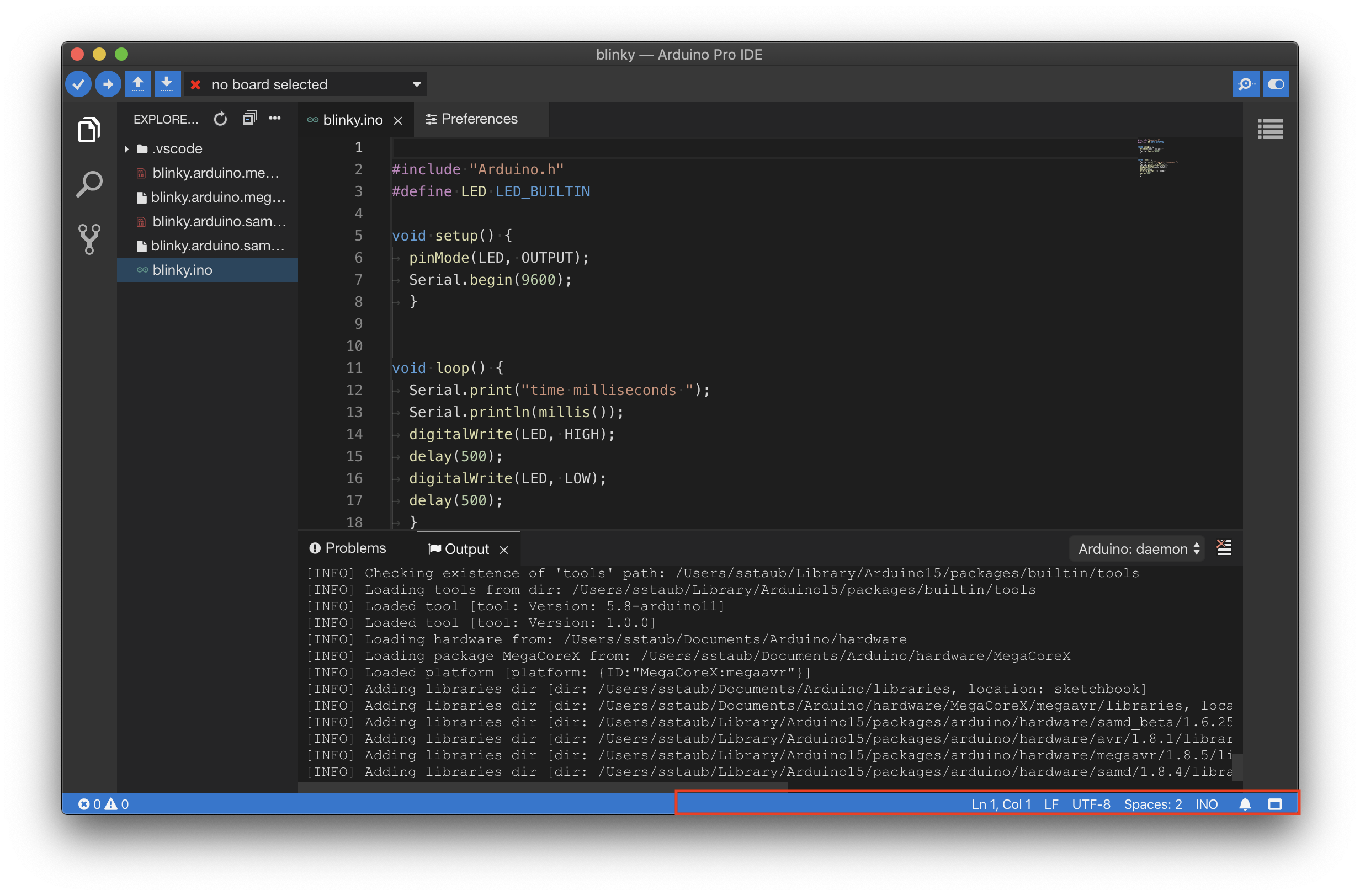Clear the output with clear icon
The image size is (1360, 896).
click(1223, 547)
